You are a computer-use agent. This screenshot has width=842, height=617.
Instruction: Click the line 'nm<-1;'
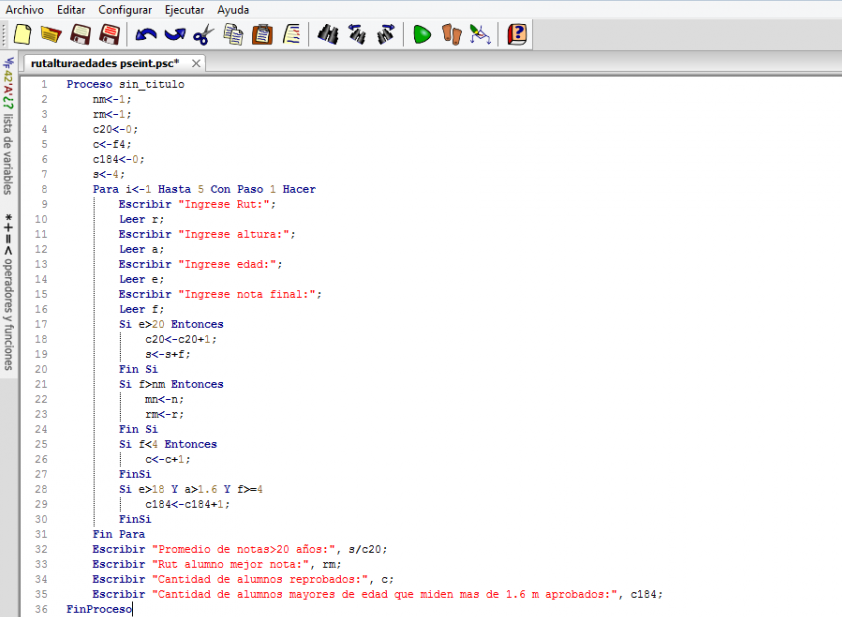[112, 99]
